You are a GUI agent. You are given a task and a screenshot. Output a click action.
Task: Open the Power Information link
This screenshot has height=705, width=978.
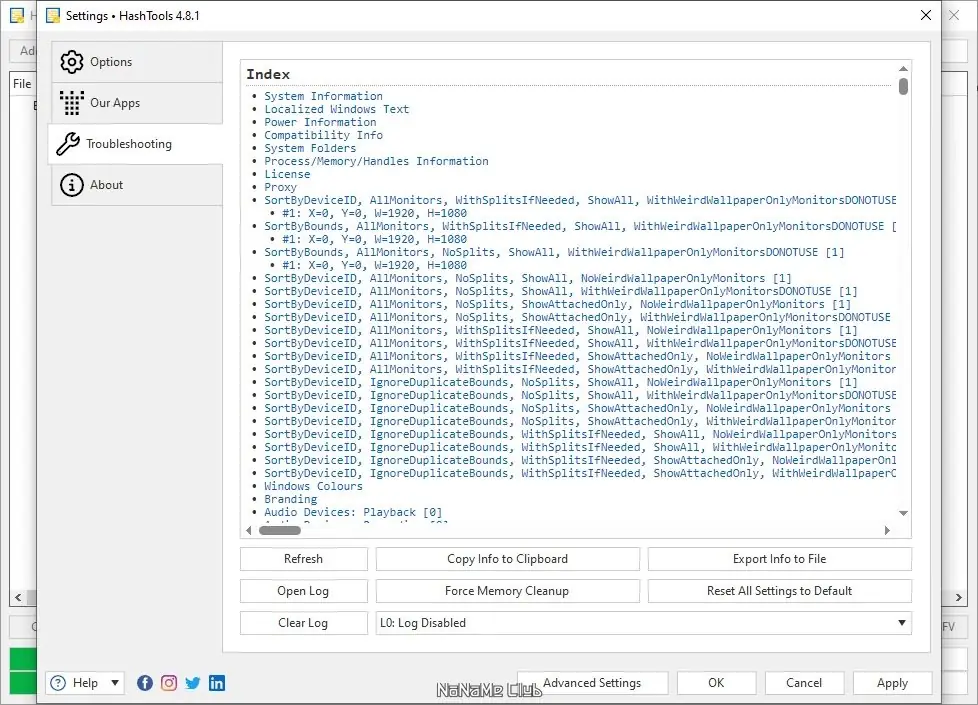(320, 122)
